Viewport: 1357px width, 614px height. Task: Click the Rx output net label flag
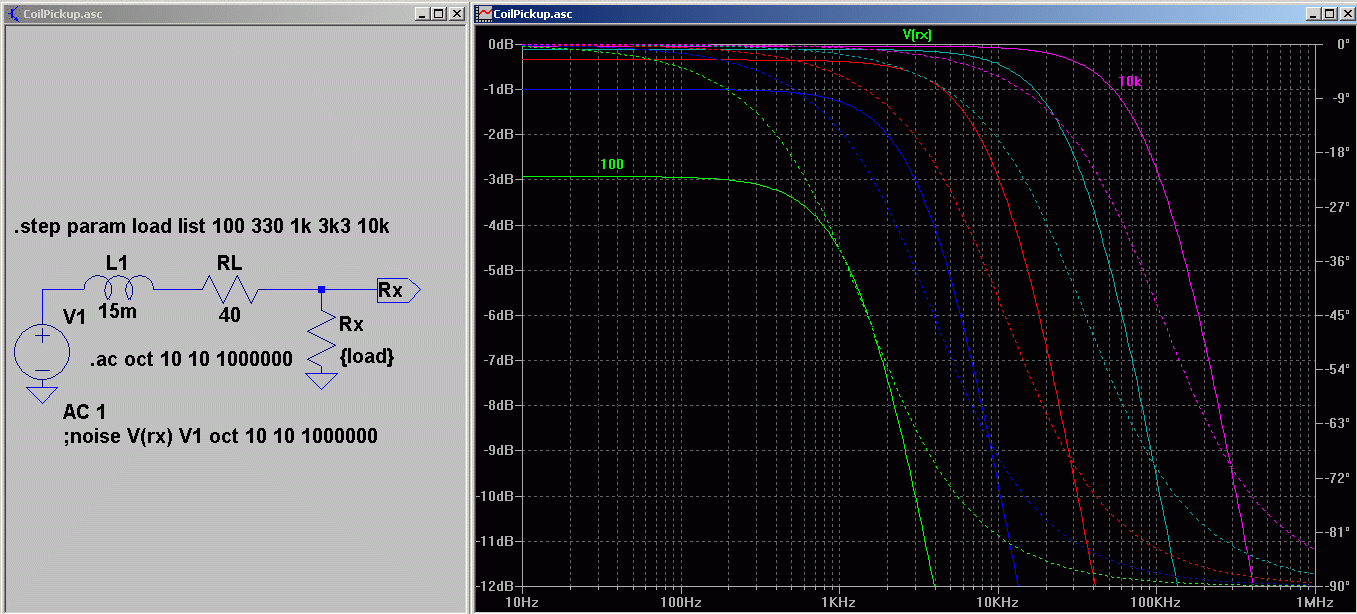pos(397,290)
